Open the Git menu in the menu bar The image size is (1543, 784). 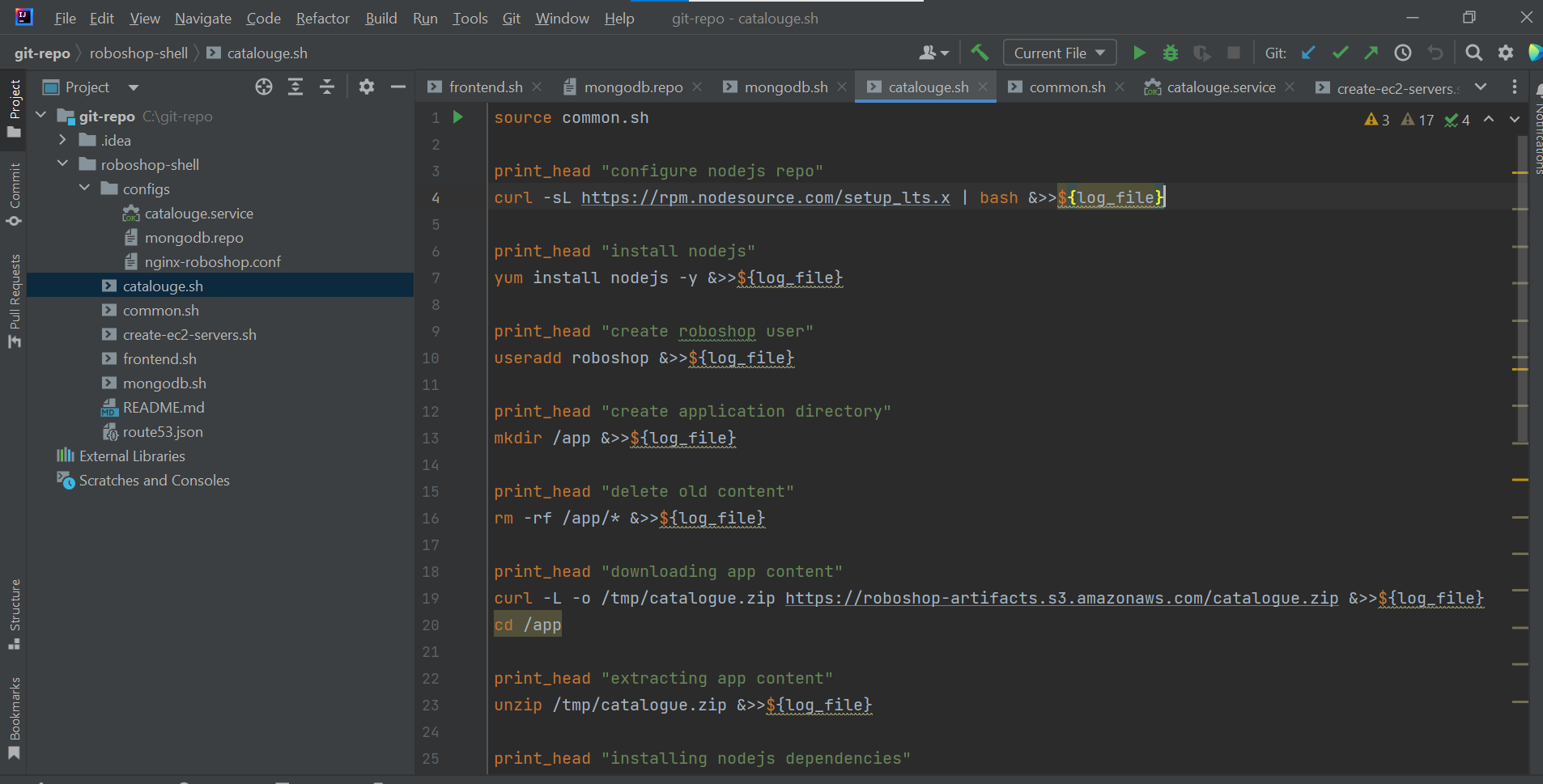tap(510, 18)
